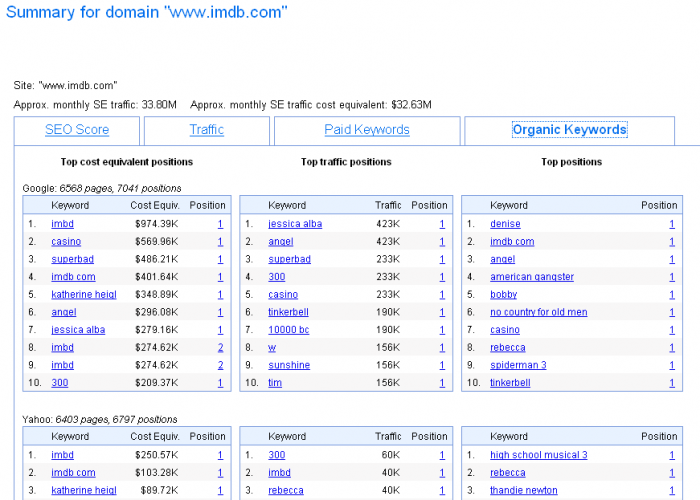Click the 'w' keyword link

[x=272, y=347]
